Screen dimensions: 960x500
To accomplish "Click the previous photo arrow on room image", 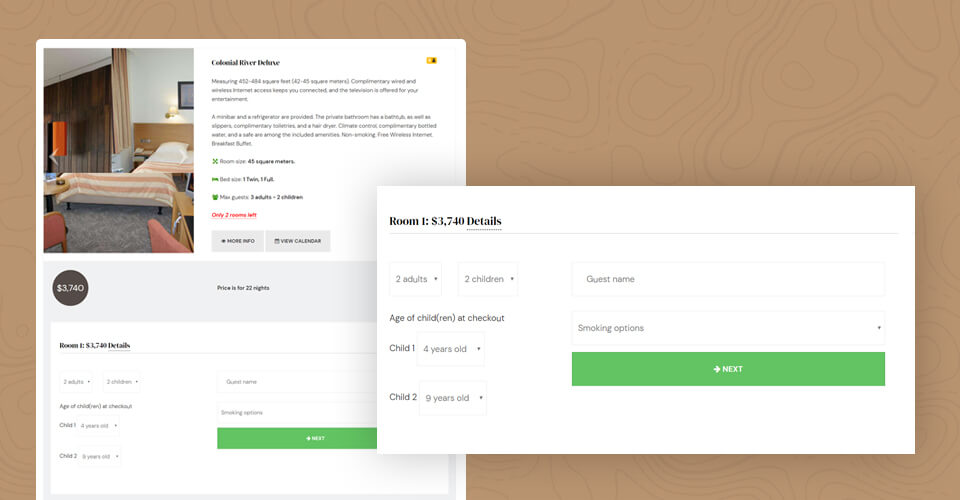I will click(x=54, y=158).
